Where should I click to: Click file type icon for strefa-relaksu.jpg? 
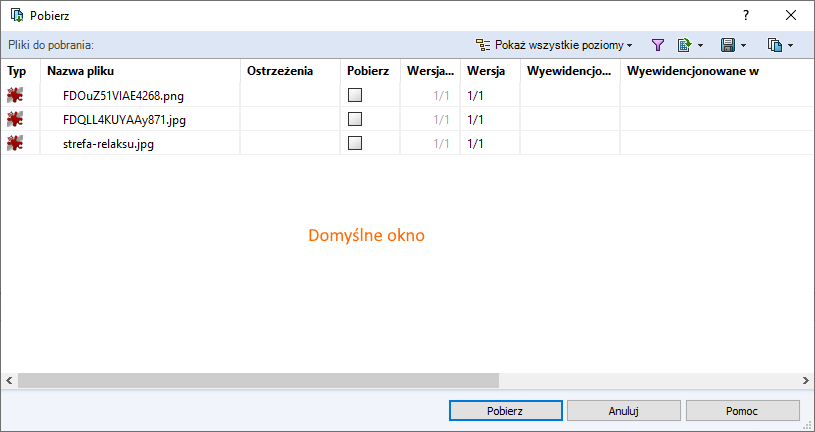tap(15, 143)
